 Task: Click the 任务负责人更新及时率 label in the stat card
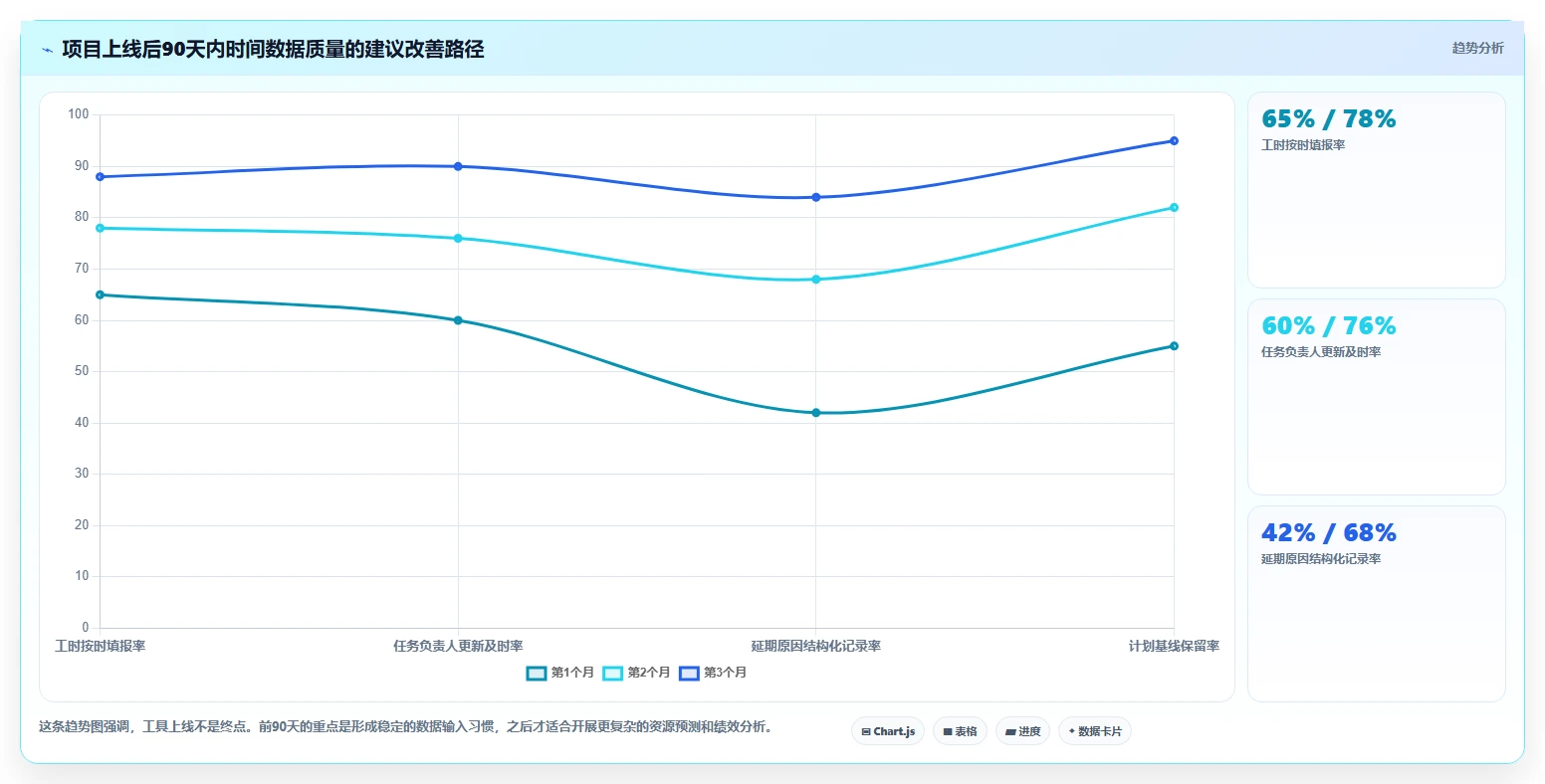coord(1321,352)
